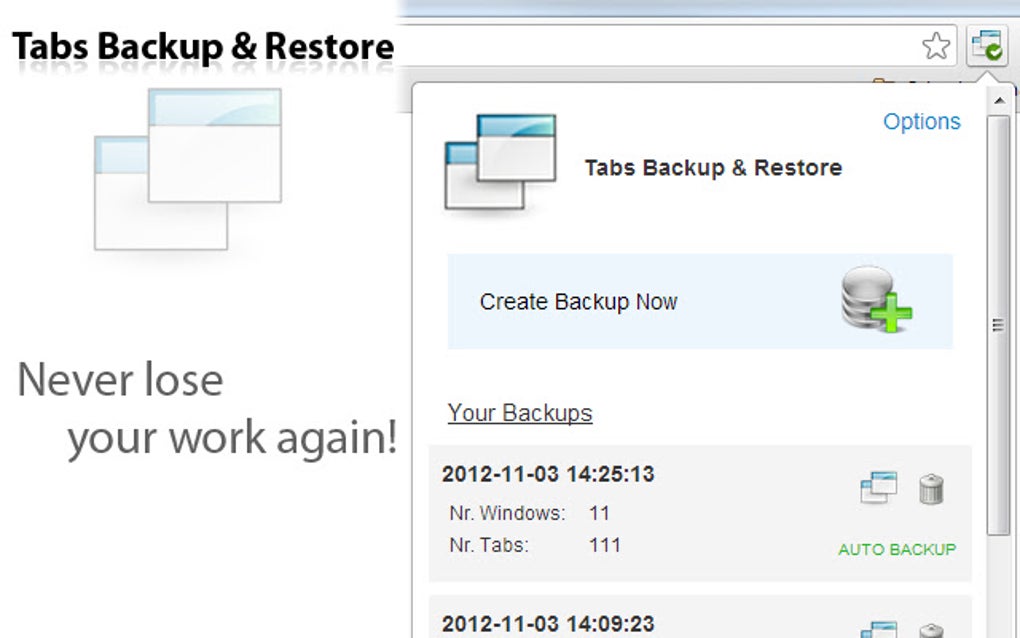Open the Options page
This screenshot has height=638, width=1020.
coord(921,121)
